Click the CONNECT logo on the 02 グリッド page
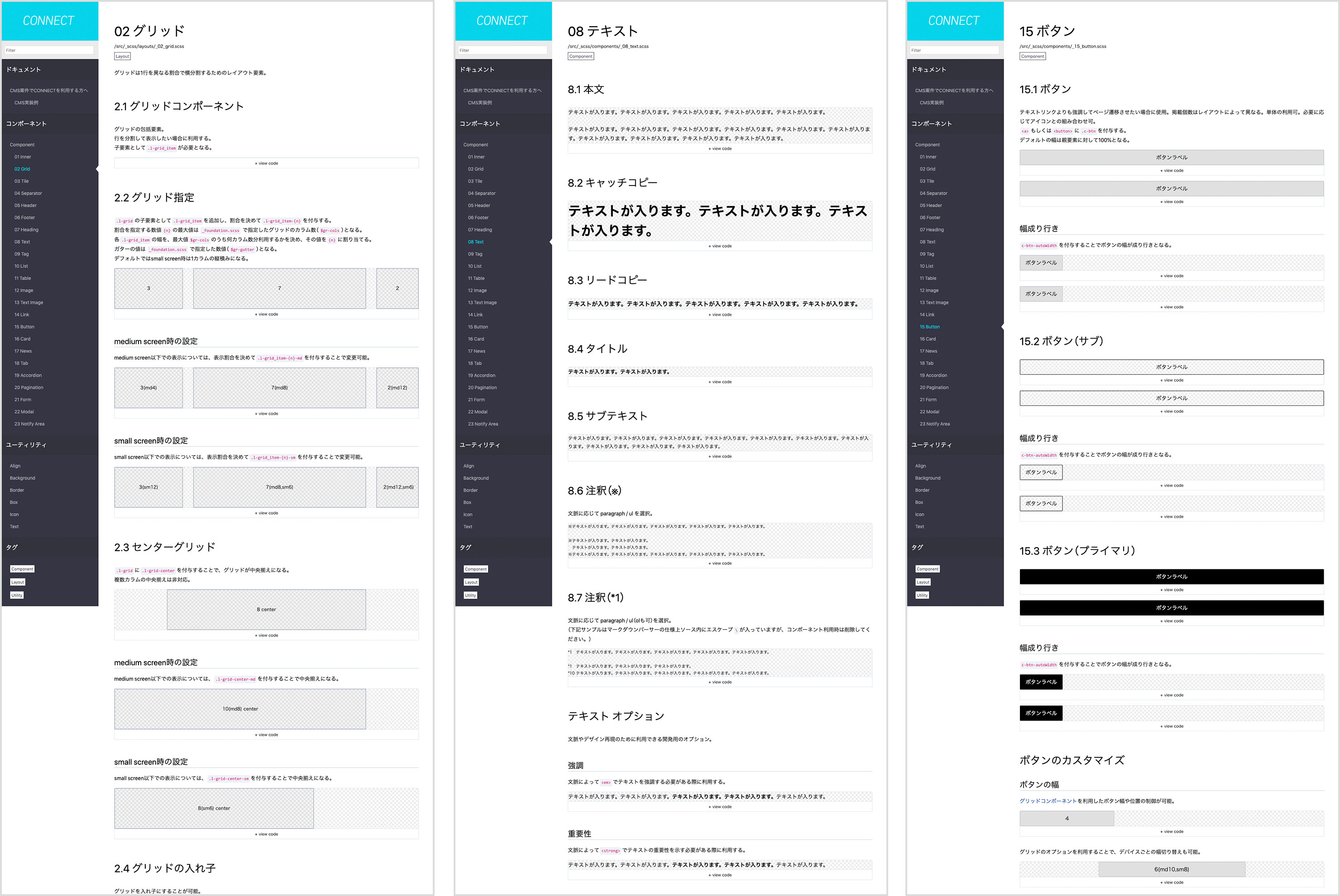The image size is (1340, 896). [48, 20]
